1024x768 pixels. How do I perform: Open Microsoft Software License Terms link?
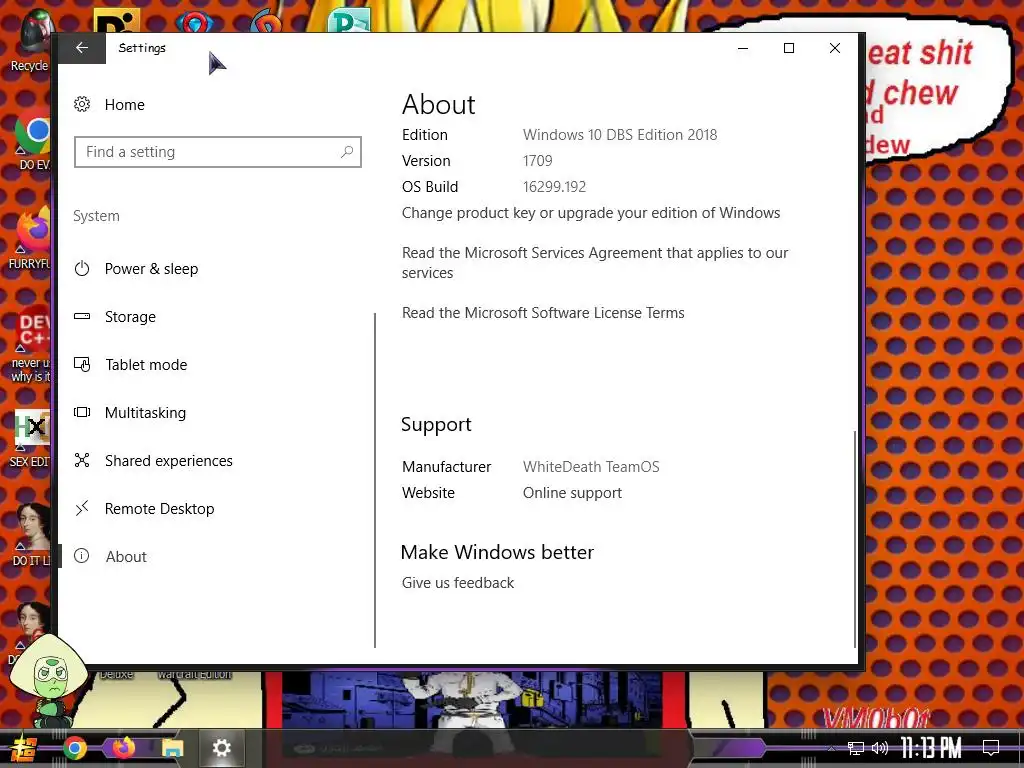coord(543,313)
